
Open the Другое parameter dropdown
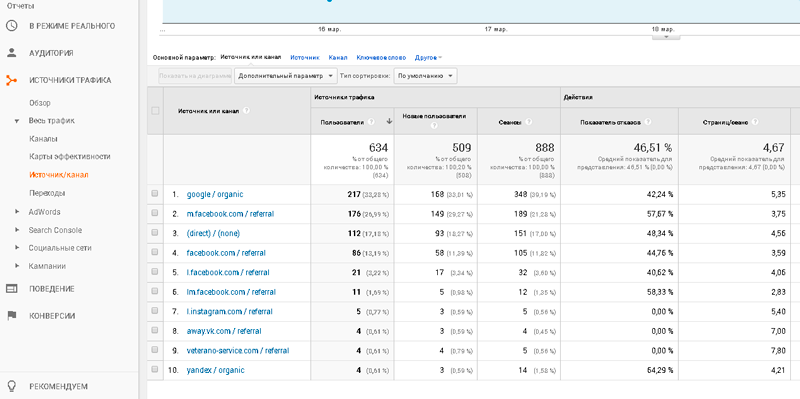(429, 58)
